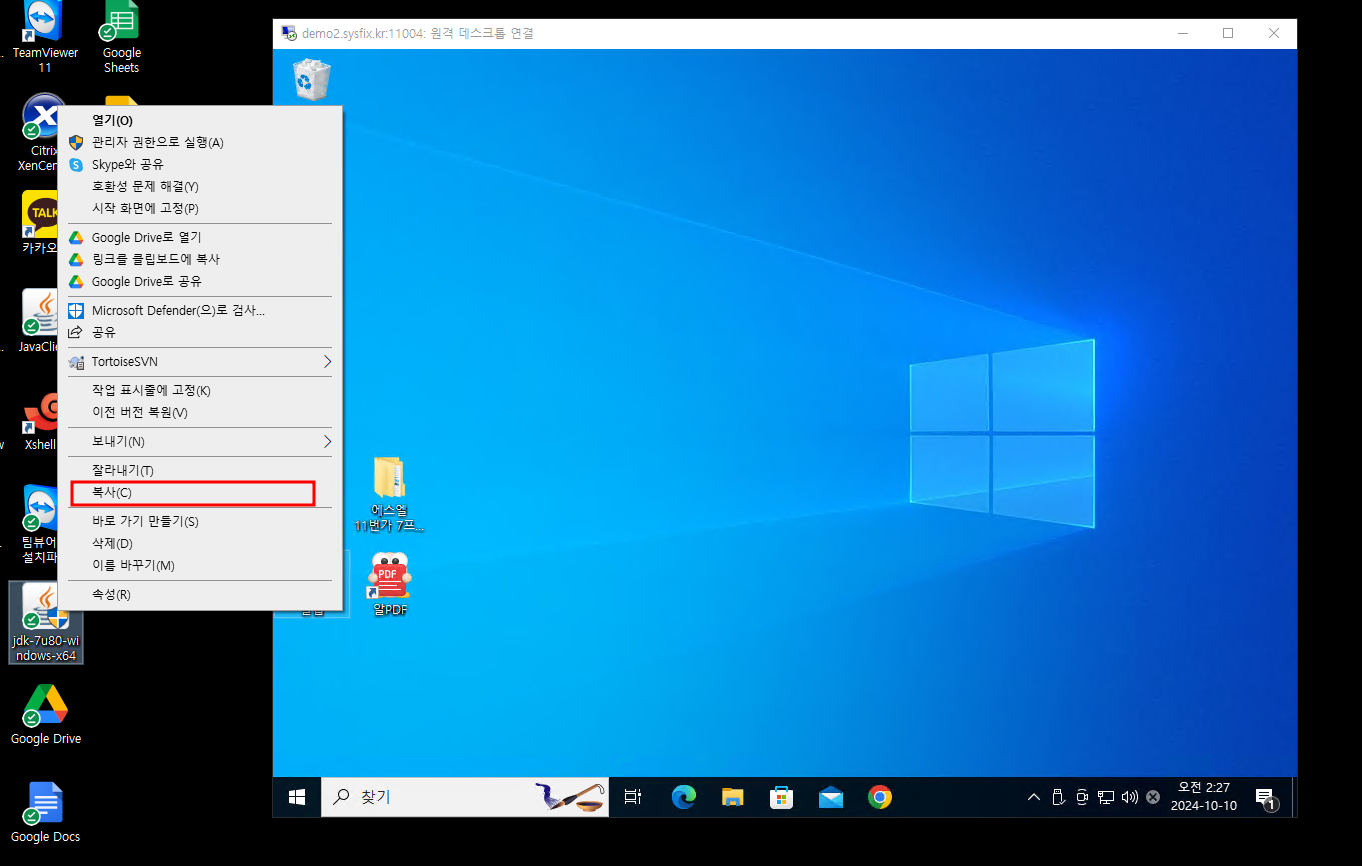Launch Microsoft Store from taskbar
This screenshot has width=1362, height=866.
(781, 797)
